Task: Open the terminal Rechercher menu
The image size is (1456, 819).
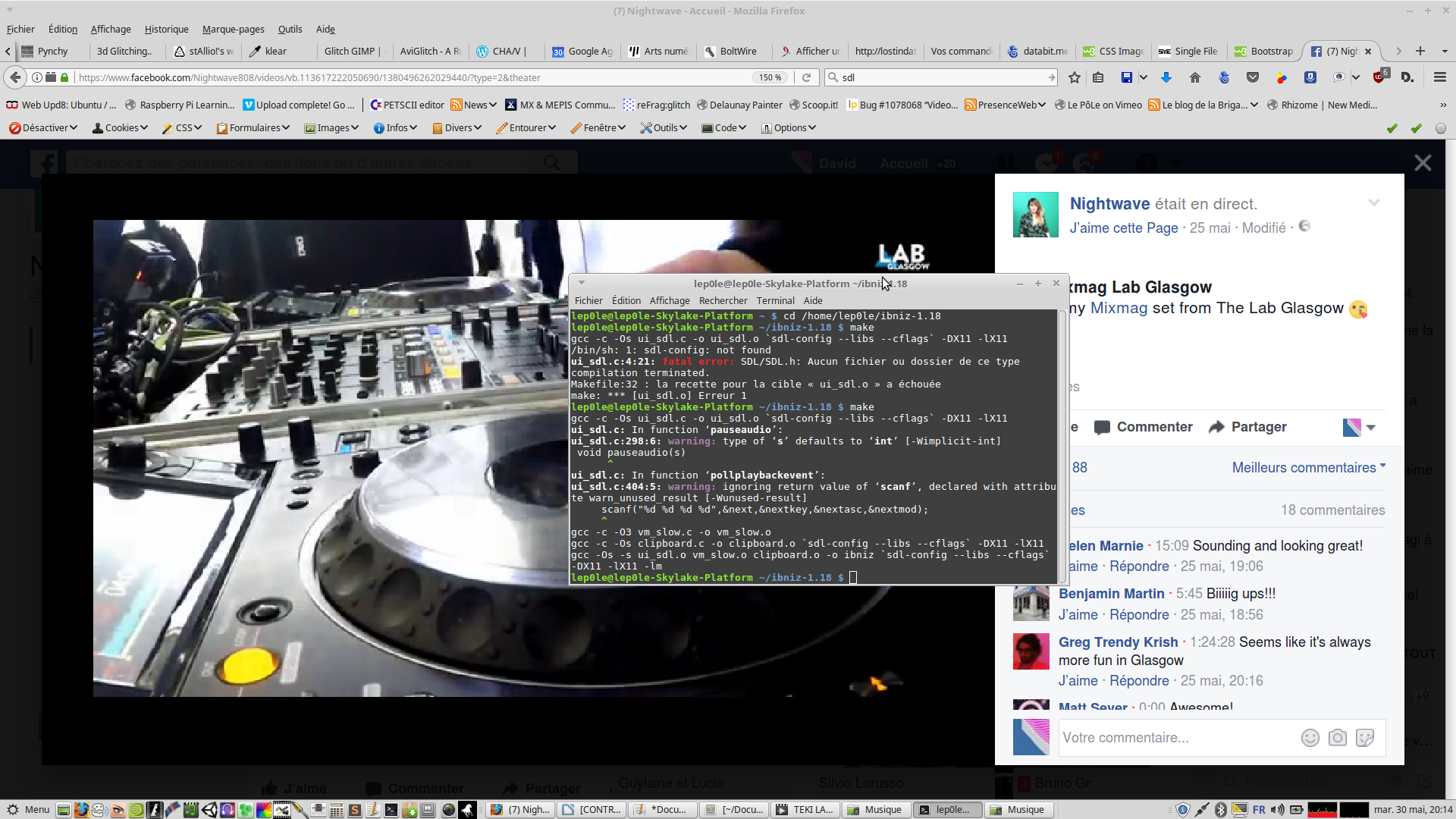Action: pos(723,300)
